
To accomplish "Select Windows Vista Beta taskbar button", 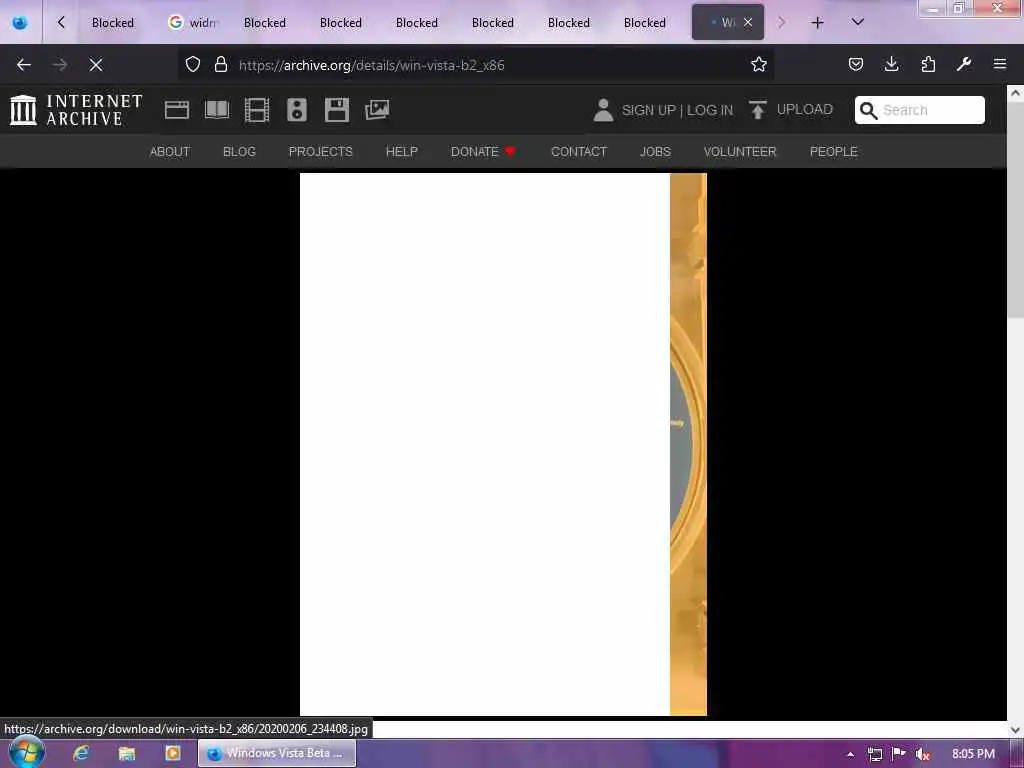I will (x=277, y=753).
